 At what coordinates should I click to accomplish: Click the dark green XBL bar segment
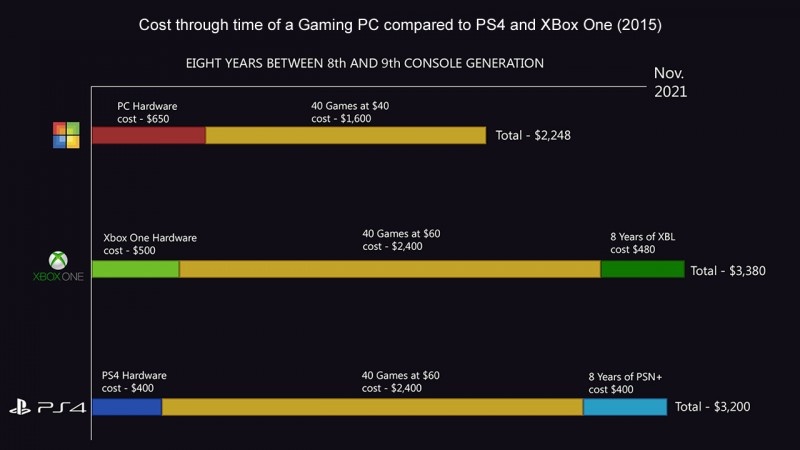[x=642, y=269]
